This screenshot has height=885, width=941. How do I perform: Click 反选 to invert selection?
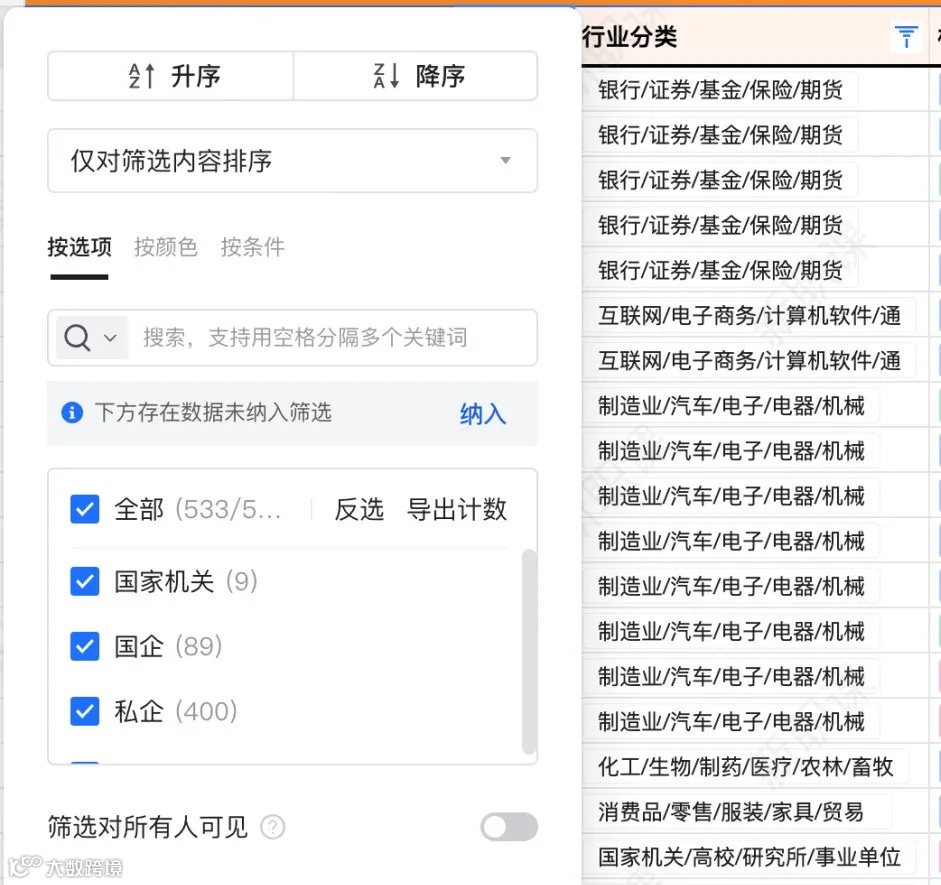point(359,509)
